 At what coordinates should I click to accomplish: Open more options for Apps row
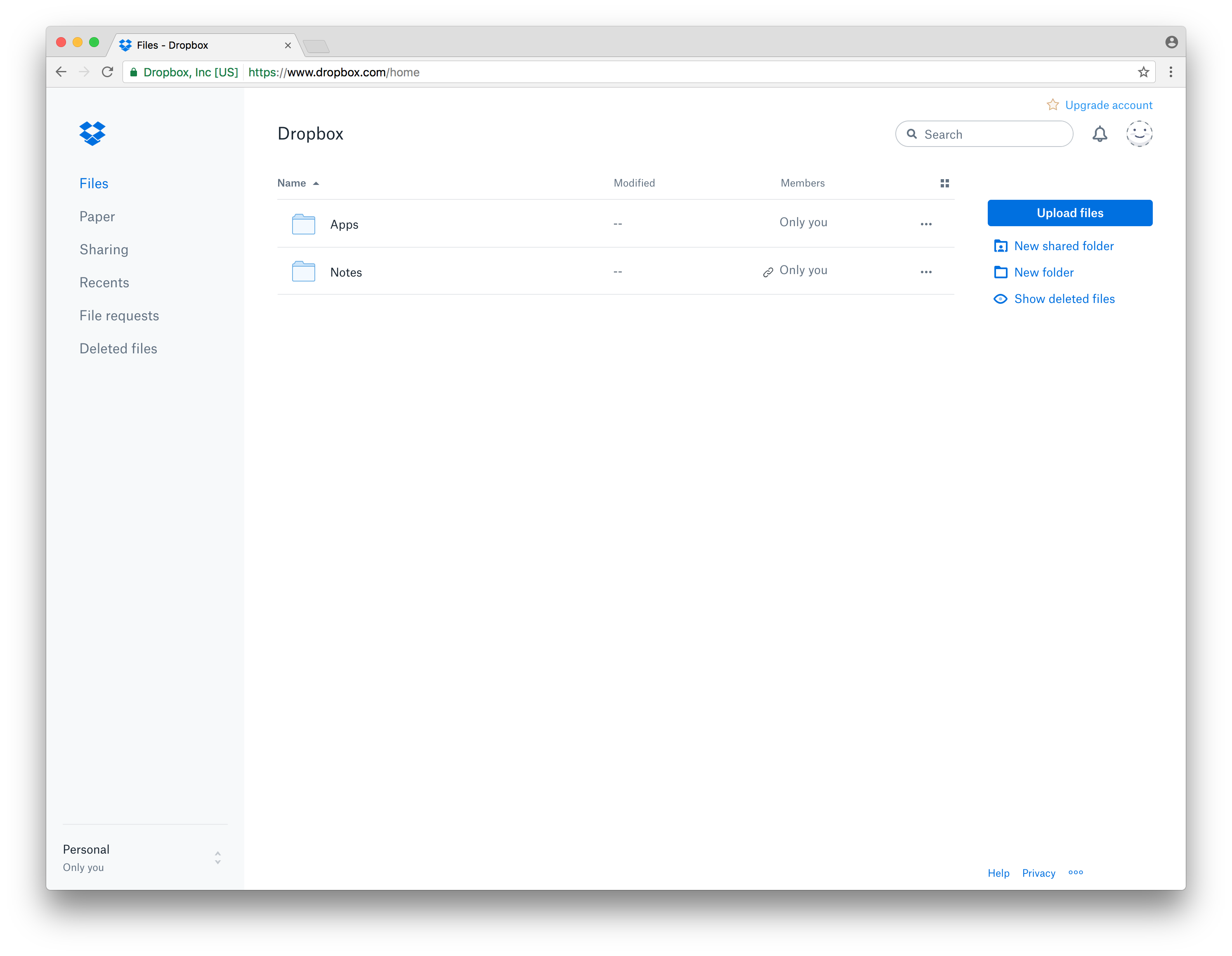926,224
